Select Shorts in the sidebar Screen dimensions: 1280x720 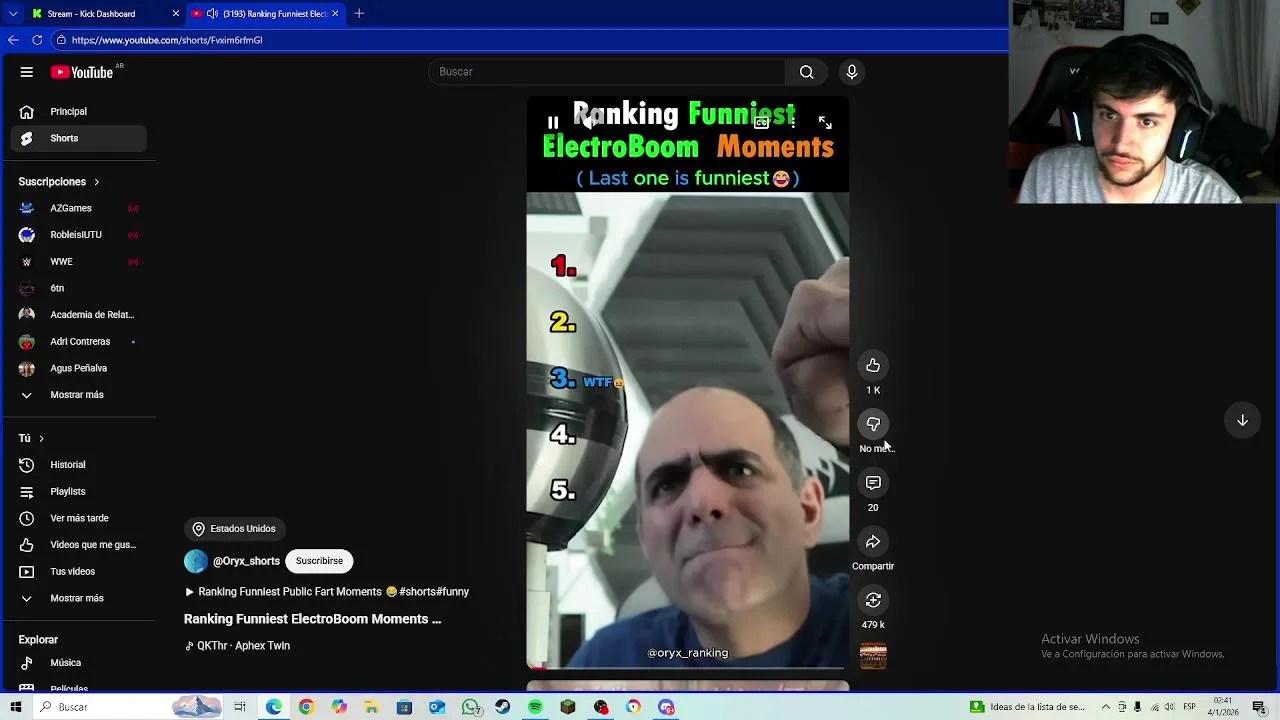(x=79, y=138)
